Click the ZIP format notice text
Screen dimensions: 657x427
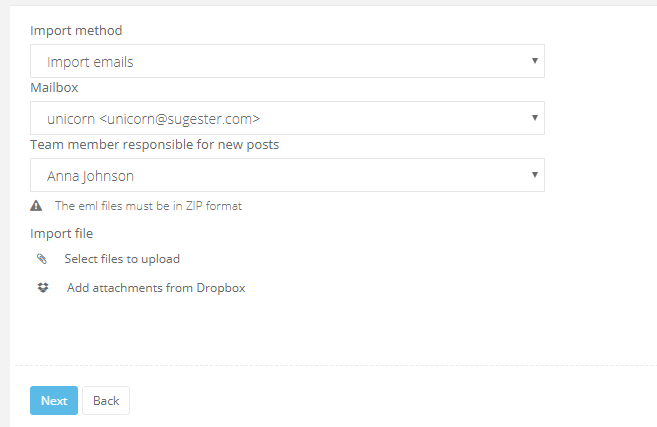pos(148,206)
